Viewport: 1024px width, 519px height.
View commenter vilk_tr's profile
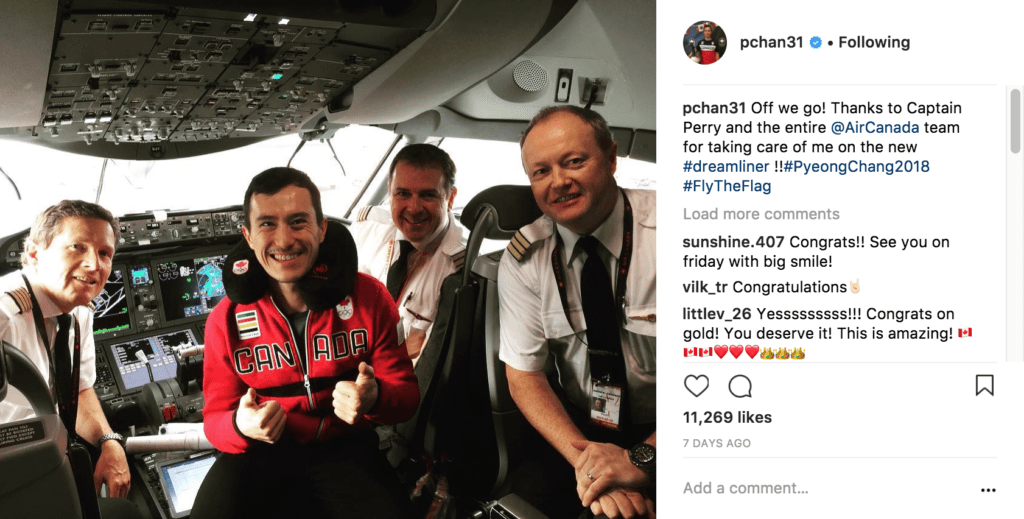pyautogui.click(x=705, y=287)
